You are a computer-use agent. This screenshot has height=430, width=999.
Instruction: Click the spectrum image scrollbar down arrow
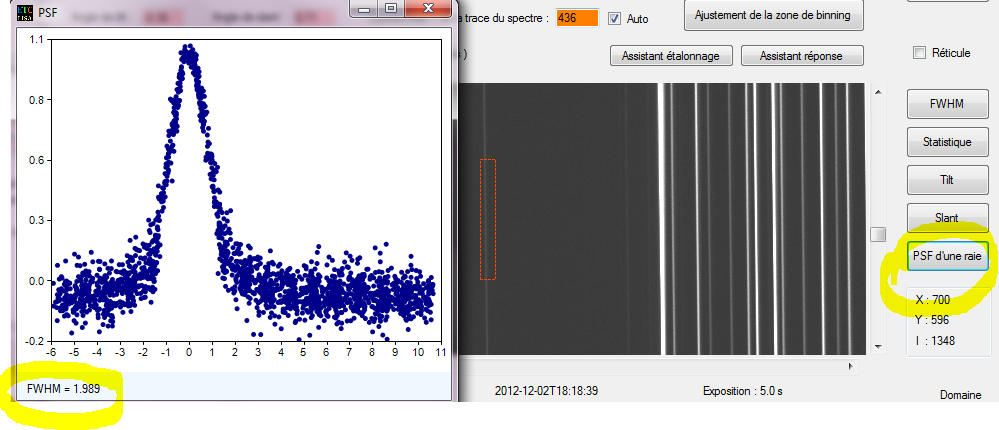pos(878,346)
